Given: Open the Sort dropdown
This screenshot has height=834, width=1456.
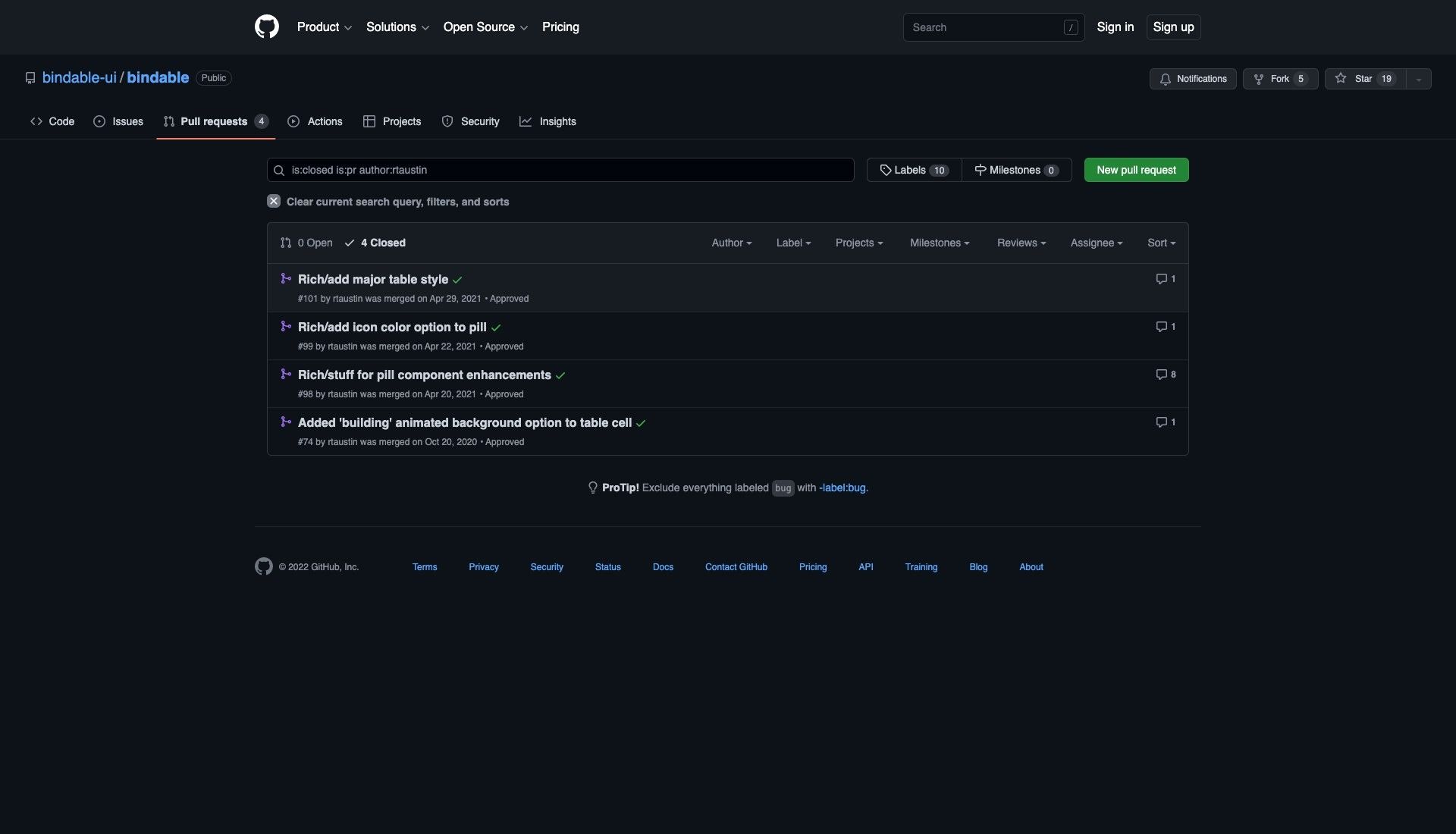Looking at the screenshot, I should coord(1161,243).
